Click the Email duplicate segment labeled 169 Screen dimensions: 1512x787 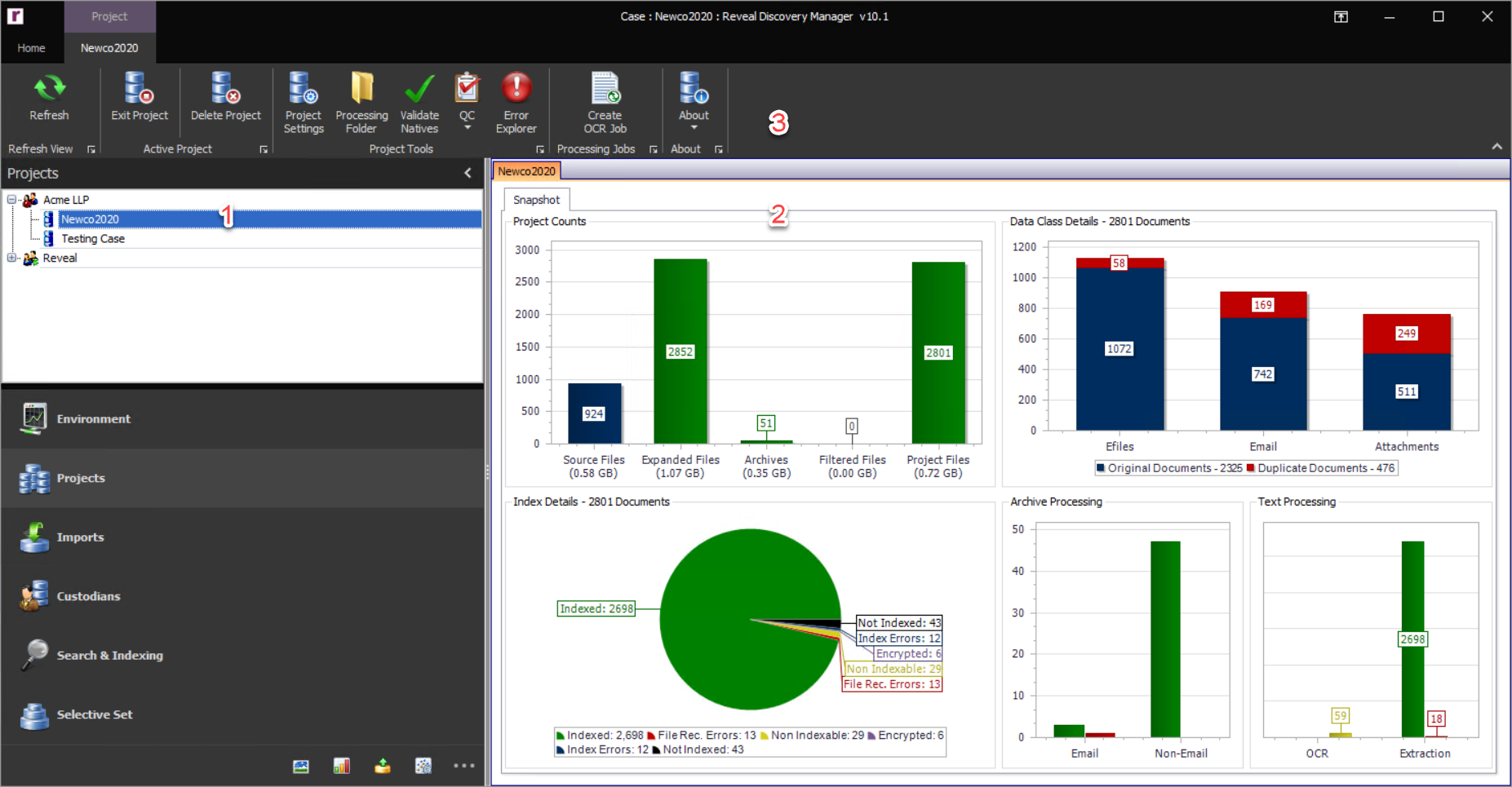tap(1263, 305)
